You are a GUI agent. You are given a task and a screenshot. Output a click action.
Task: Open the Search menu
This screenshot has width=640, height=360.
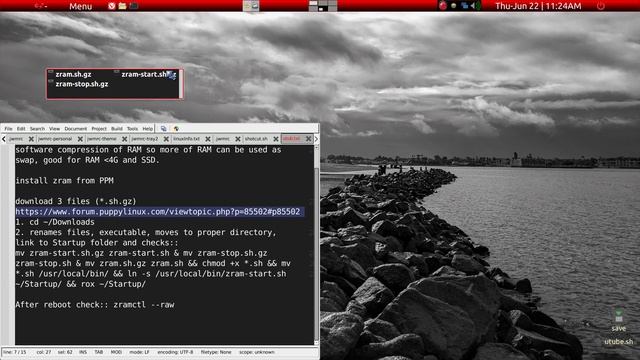37,129
